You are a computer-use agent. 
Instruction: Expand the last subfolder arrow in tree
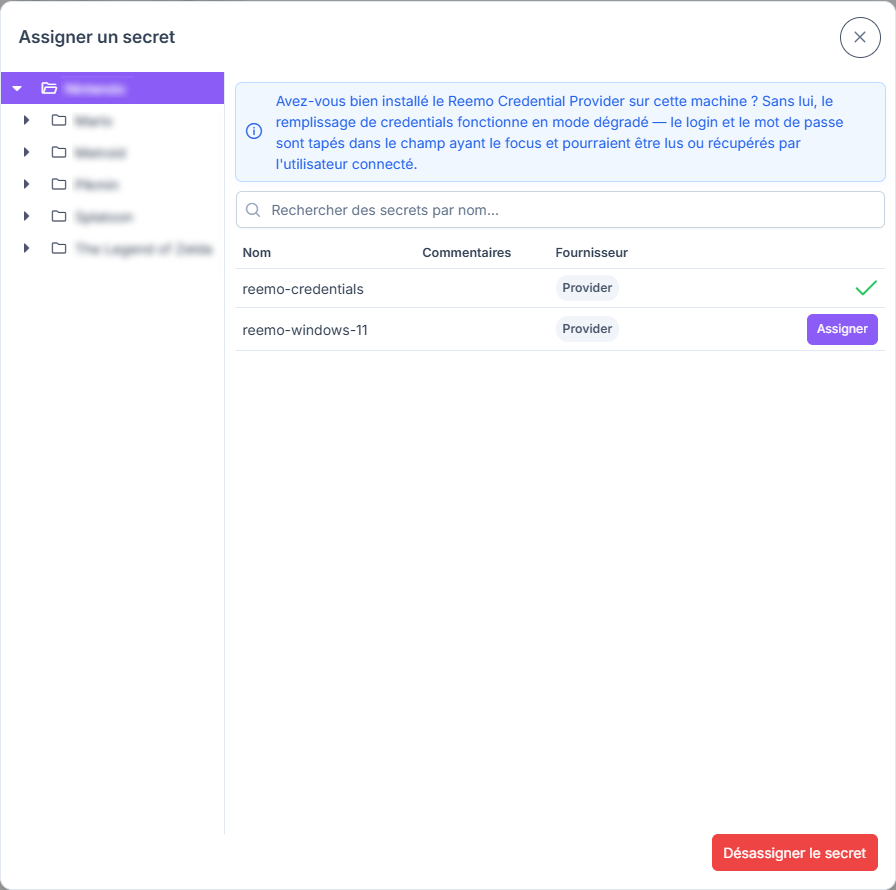[26, 248]
